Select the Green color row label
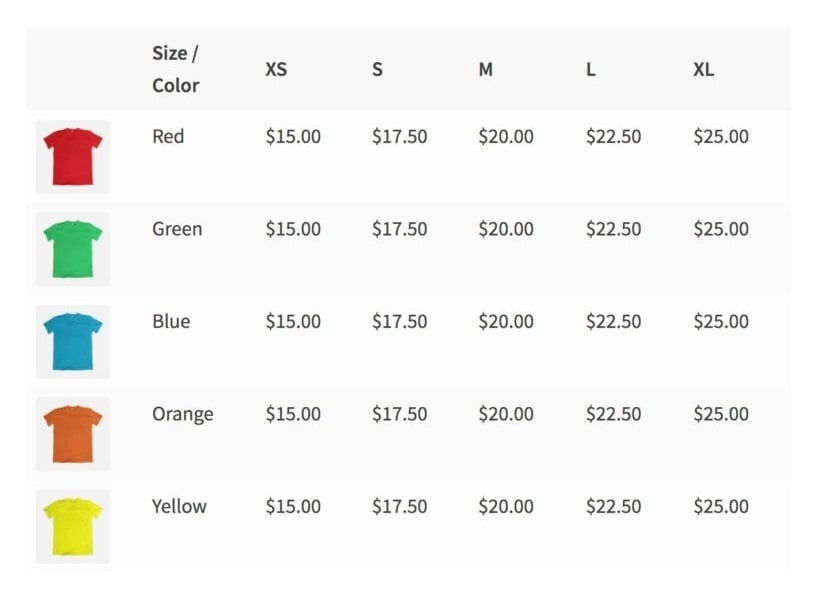820x590 pixels. (x=177, y=229)
